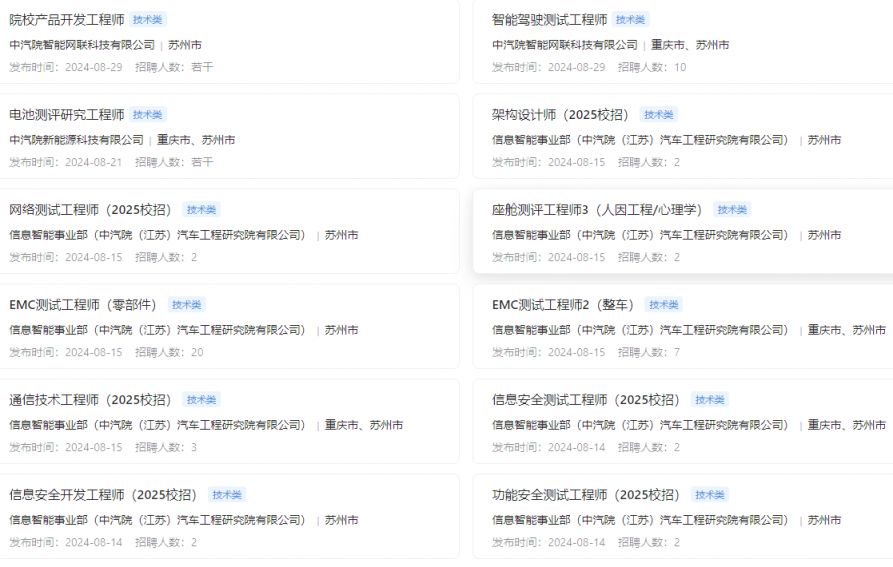Open the 院校产品开发工程师 job posting
893x567 pixels.
[x=67, y=20]
